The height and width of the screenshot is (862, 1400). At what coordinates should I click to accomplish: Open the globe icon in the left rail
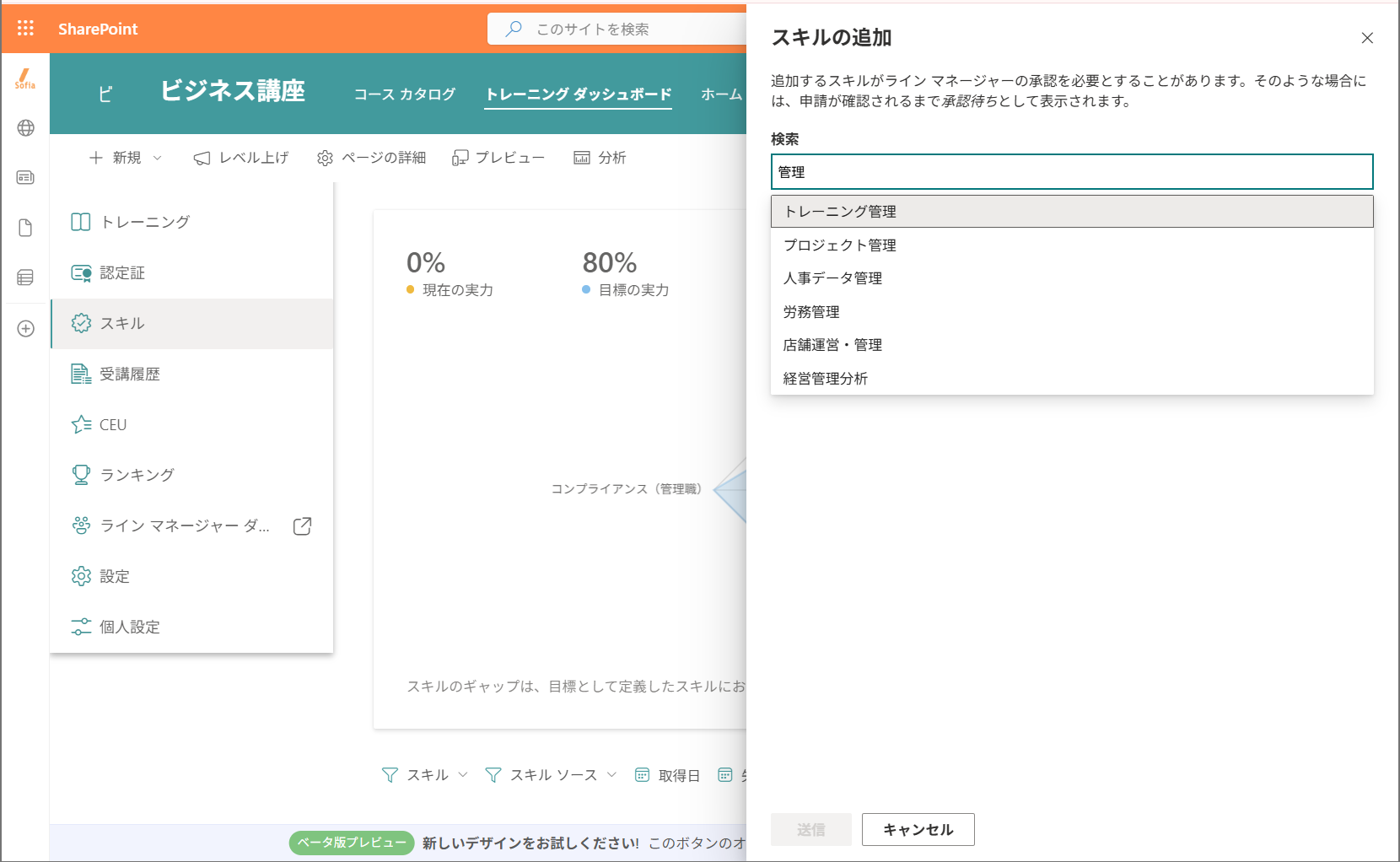[x=25, y=128]
